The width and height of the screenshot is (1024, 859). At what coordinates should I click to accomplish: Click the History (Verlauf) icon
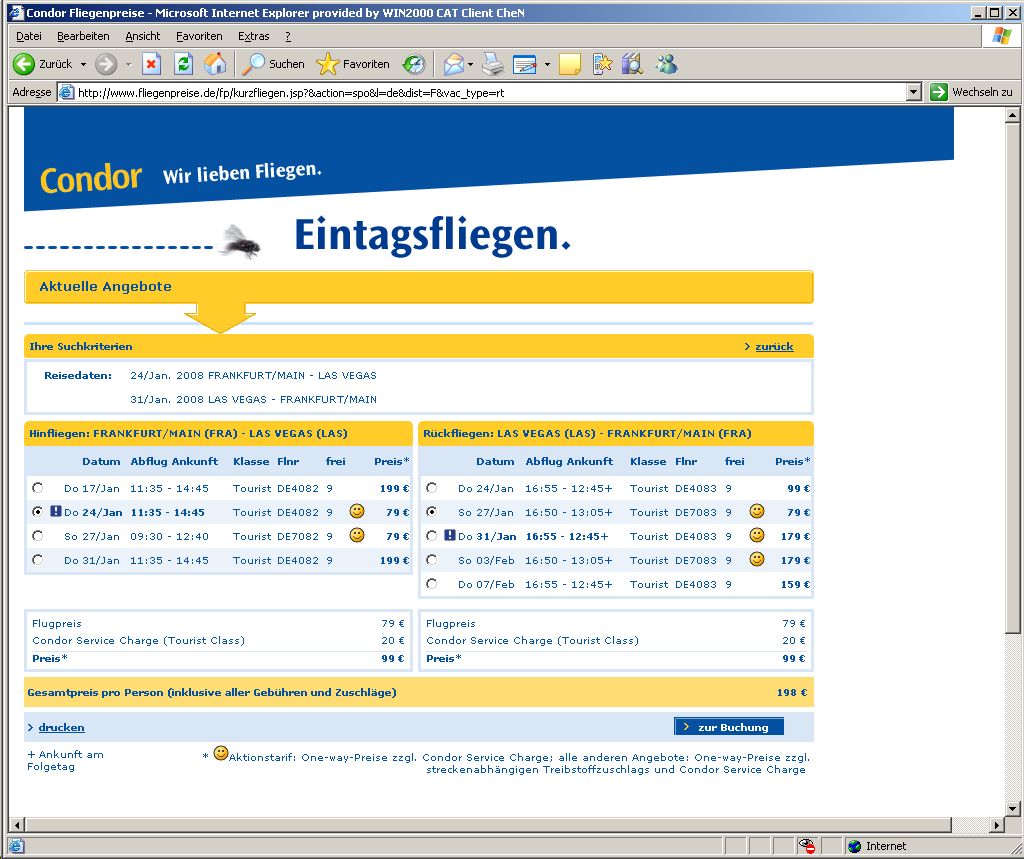413,64
